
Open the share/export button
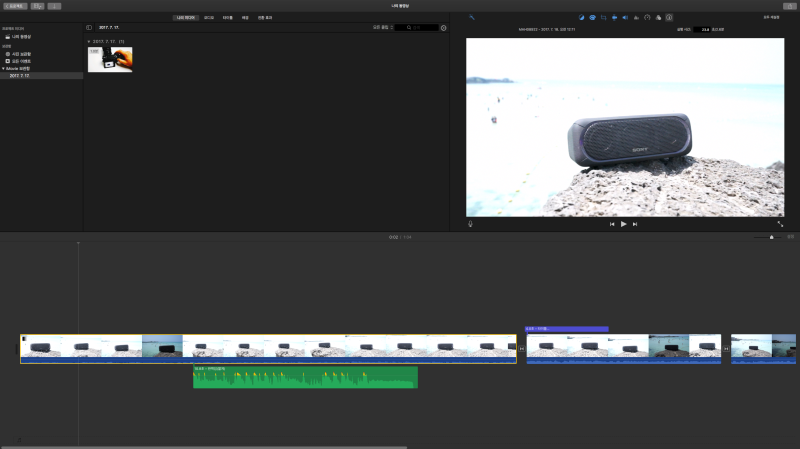click(789, 6)
